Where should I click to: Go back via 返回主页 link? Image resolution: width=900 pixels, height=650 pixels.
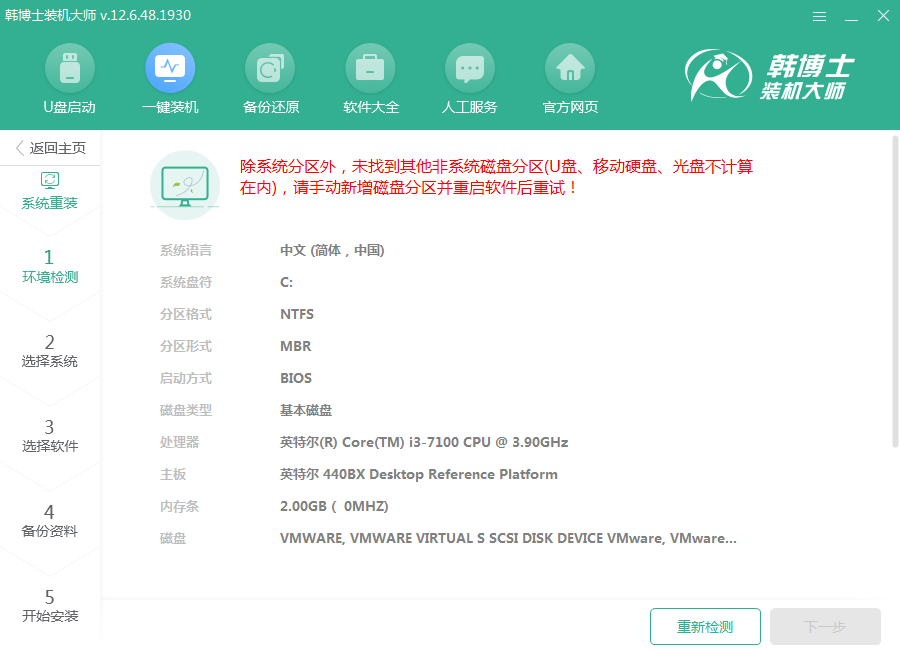(x=50, y=148)
